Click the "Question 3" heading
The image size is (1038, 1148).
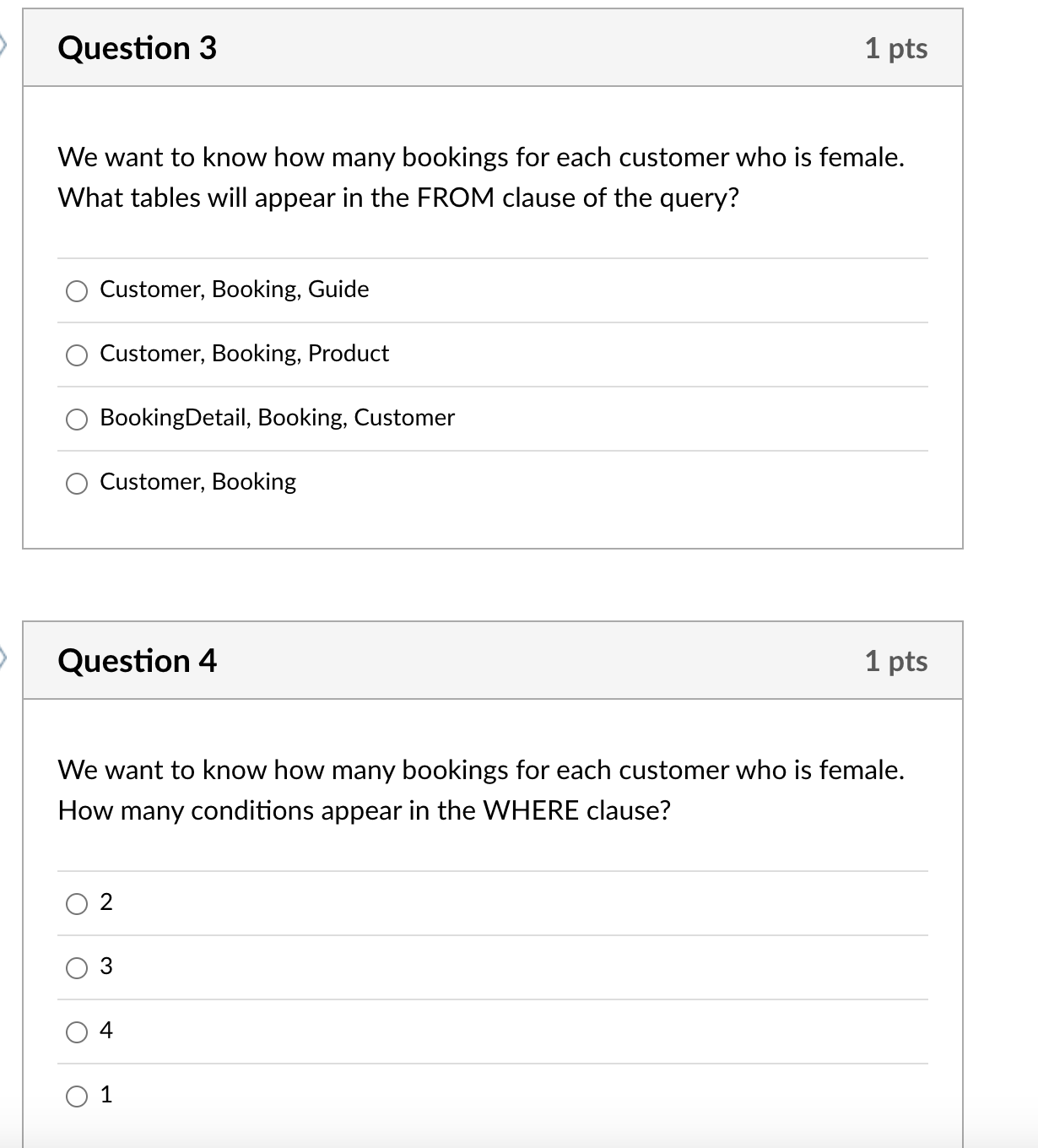[x=137, y=48]
